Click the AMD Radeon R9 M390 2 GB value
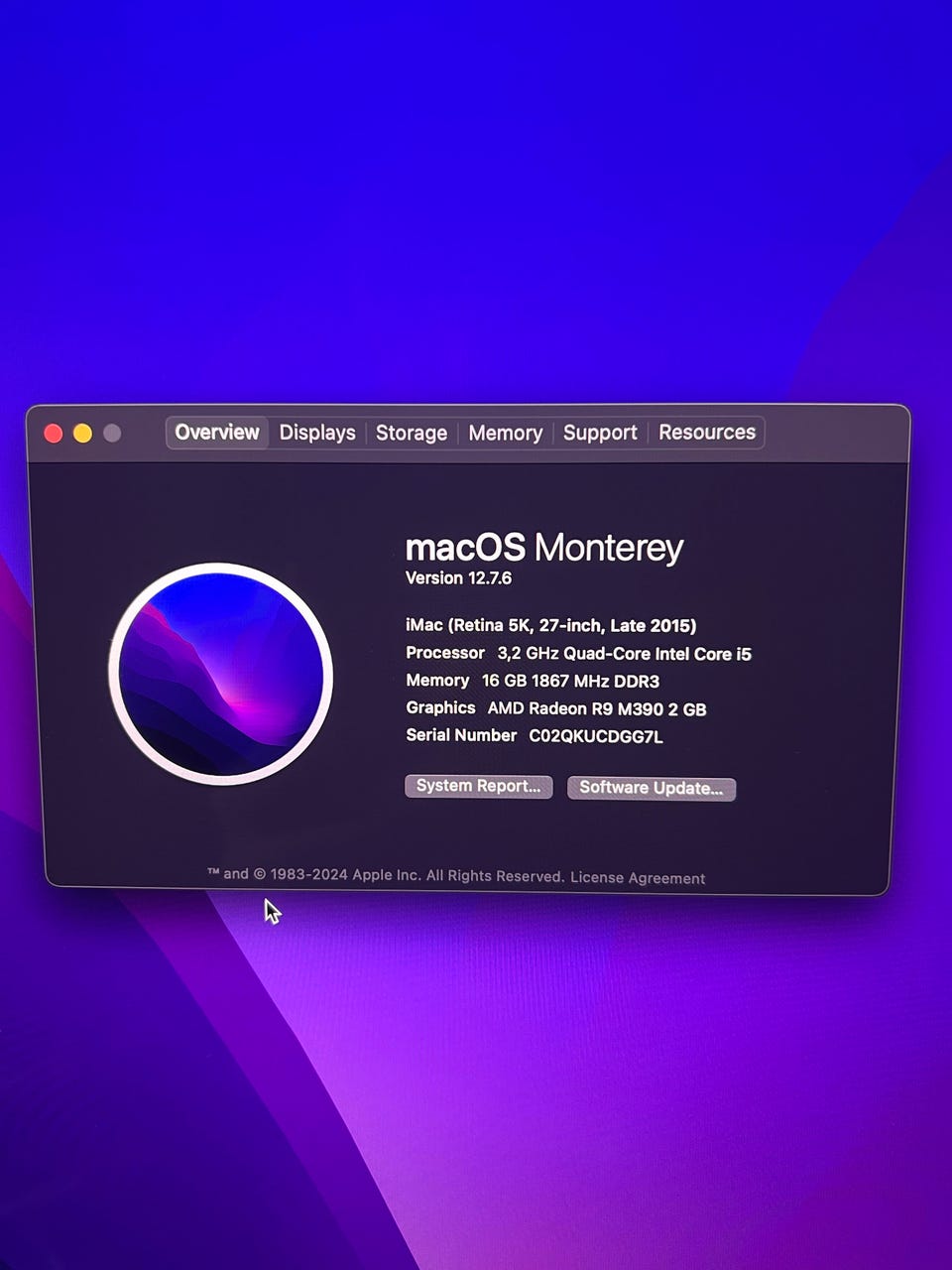This screenshot has width=952, height=1270. coord(597,709)
